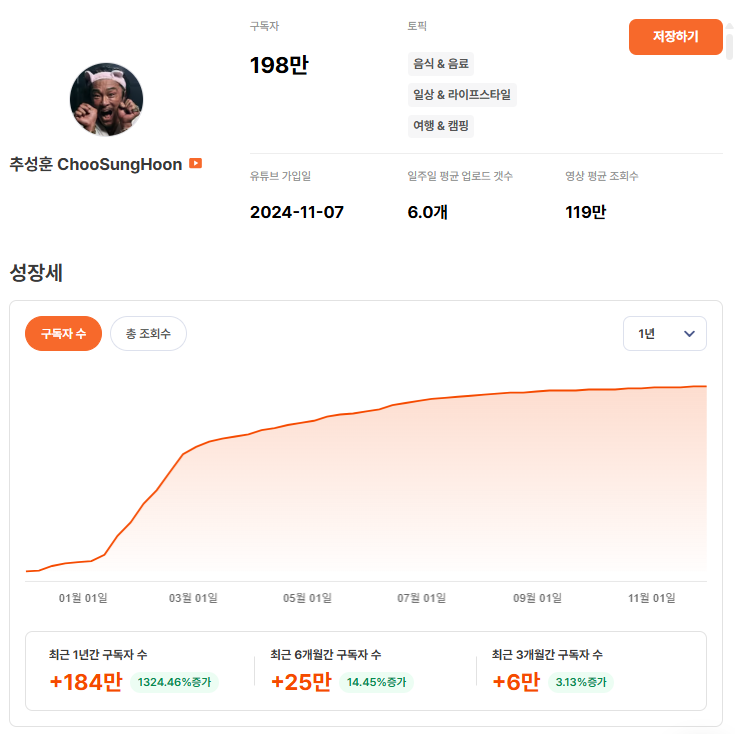735x734 pixels.
Task: Switch chart to 총 조회수
Action: (x=148, y=334)
